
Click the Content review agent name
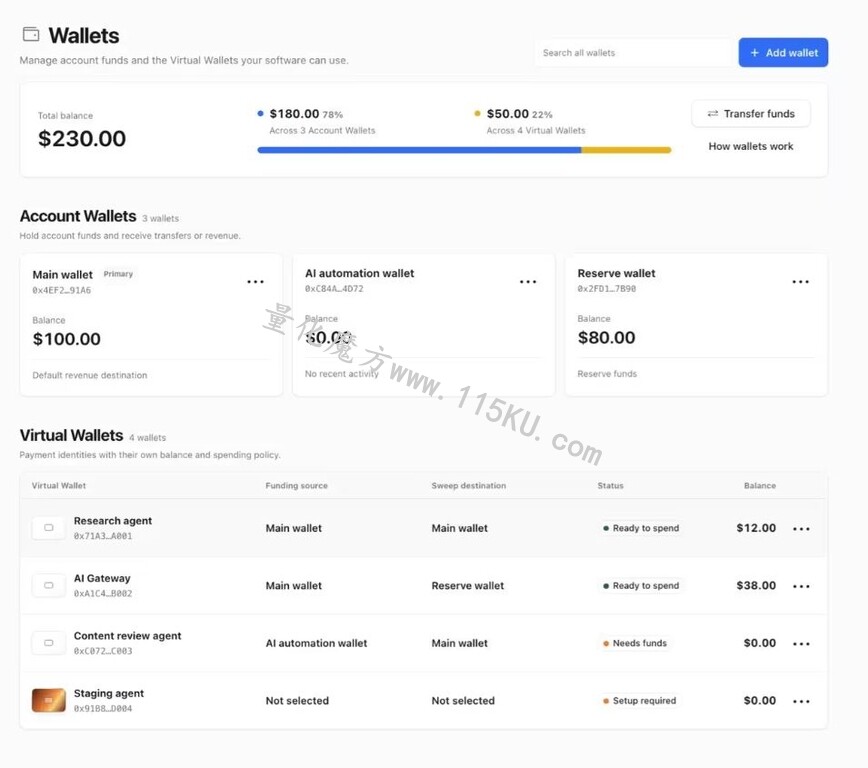(x=127, y=636)
